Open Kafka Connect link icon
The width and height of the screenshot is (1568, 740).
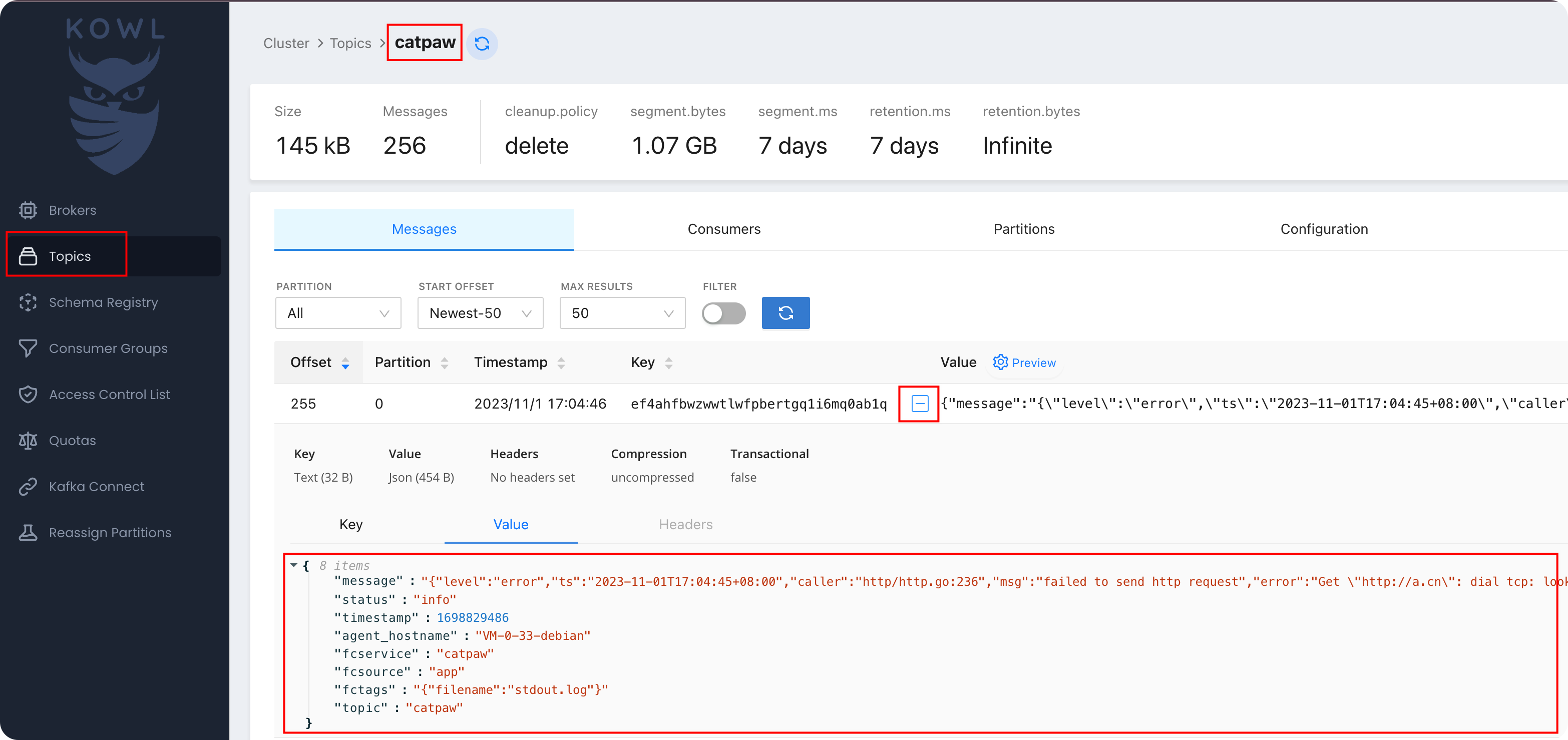point(28,486)
